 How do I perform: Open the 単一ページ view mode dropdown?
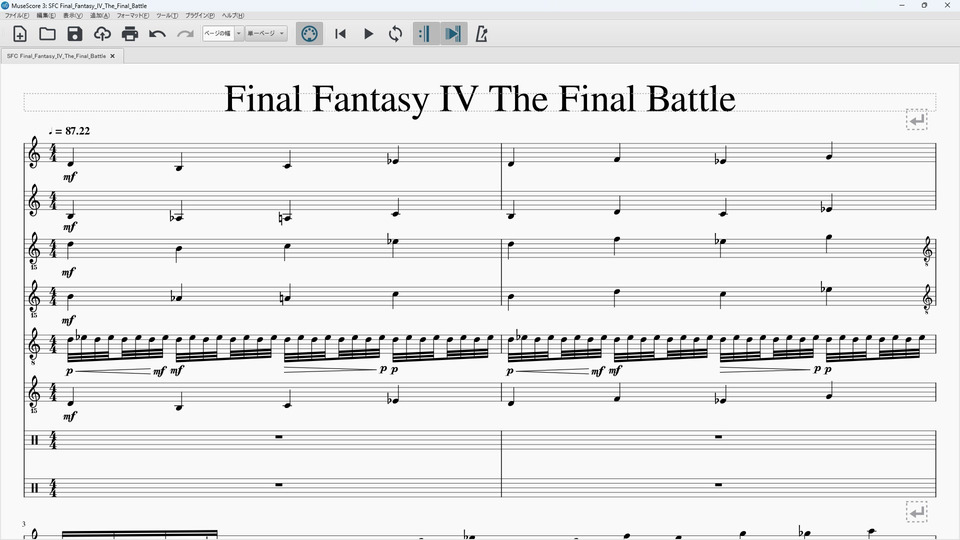(266, 34)
